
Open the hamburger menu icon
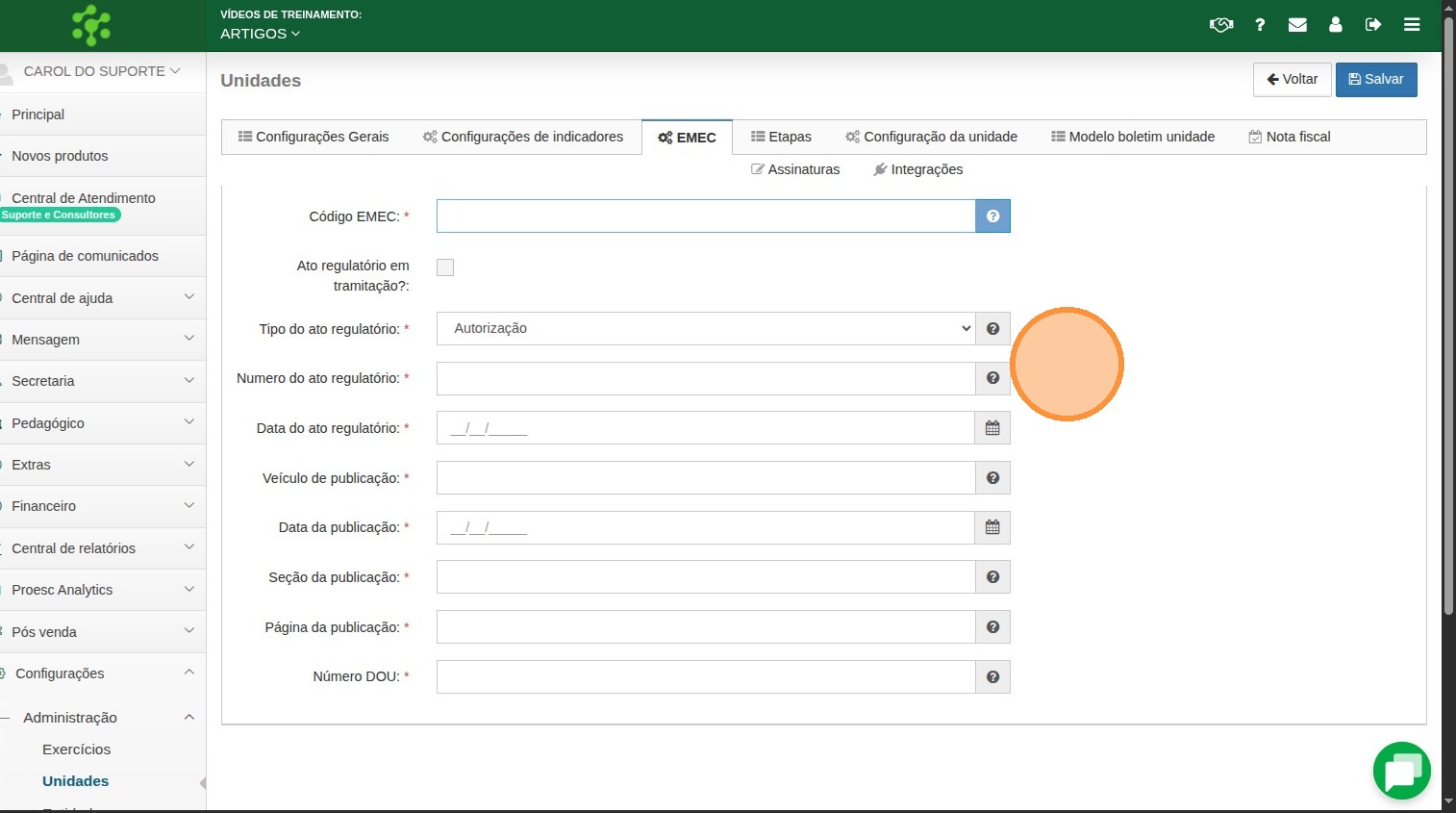point(1411,25)
